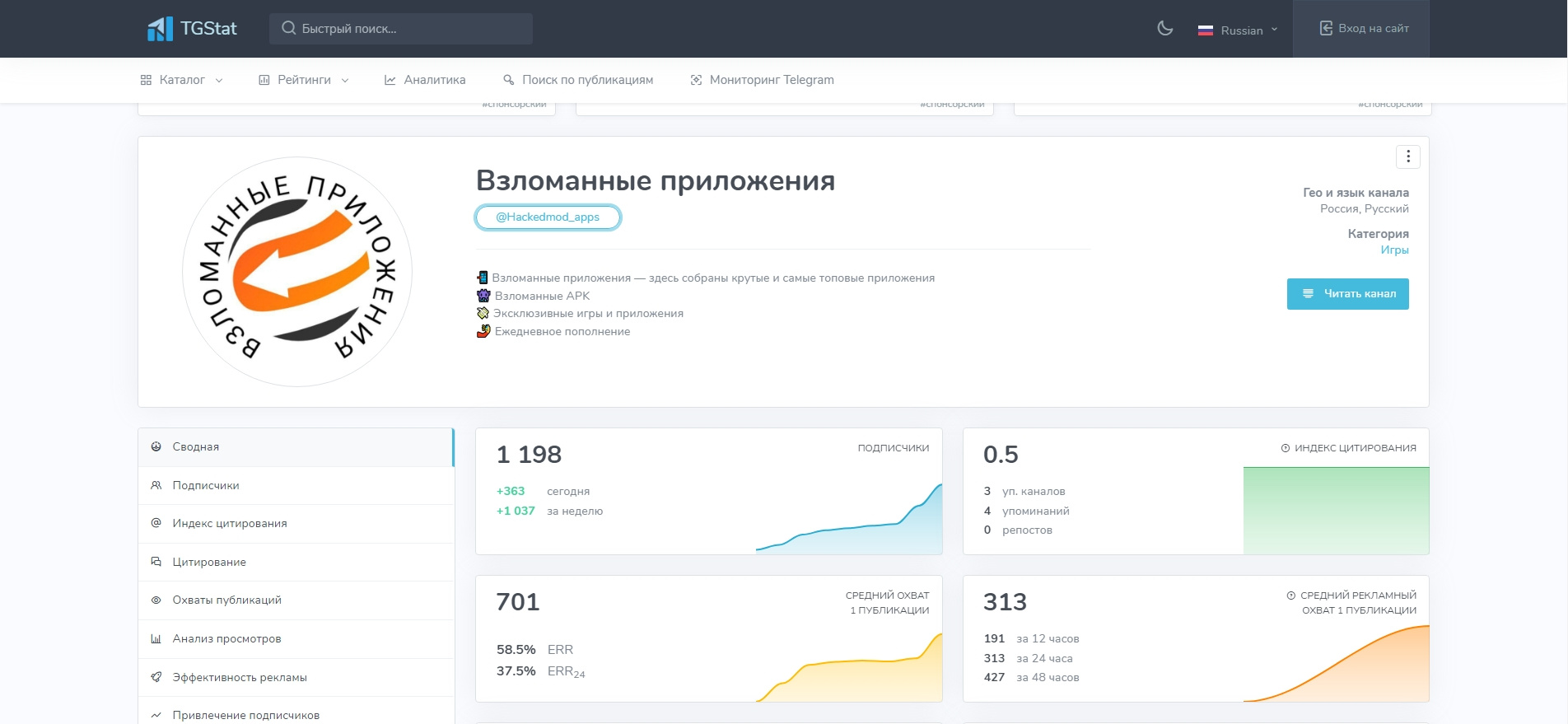
Task: Open the Цитирование sidebar section
Action: [296, 563]
